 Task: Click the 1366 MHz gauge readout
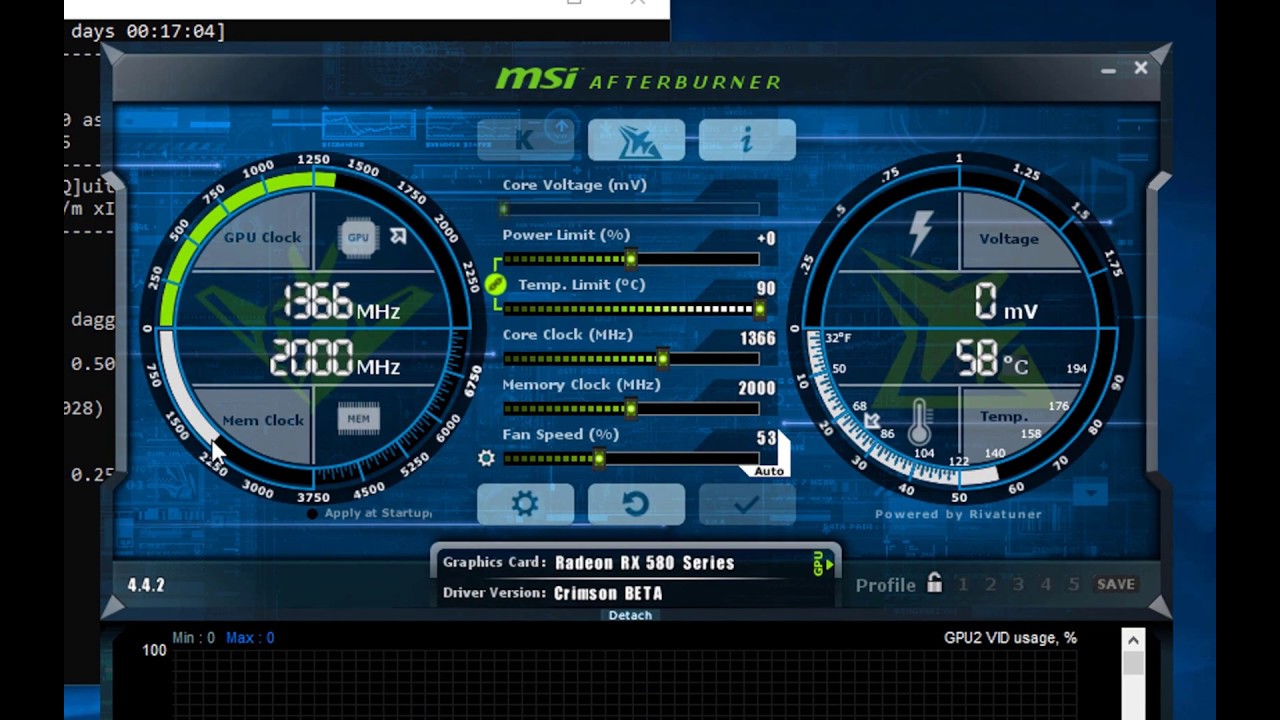[341, 302]
